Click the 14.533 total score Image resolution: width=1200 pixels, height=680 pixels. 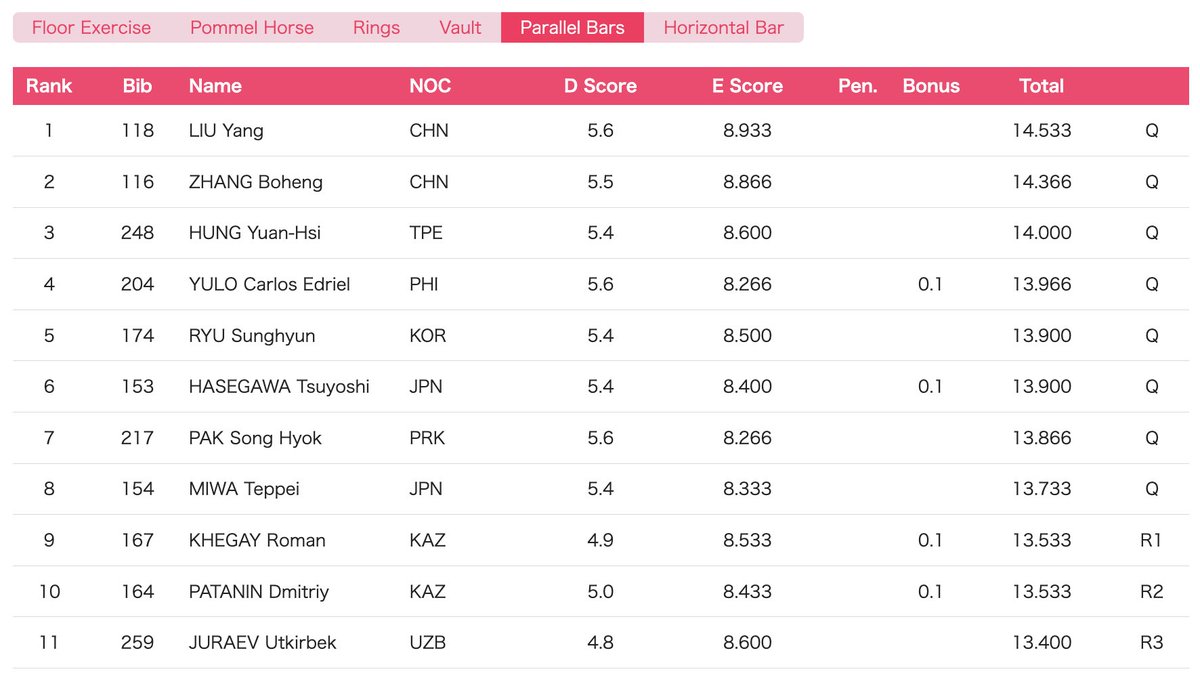coord(1041,131)
